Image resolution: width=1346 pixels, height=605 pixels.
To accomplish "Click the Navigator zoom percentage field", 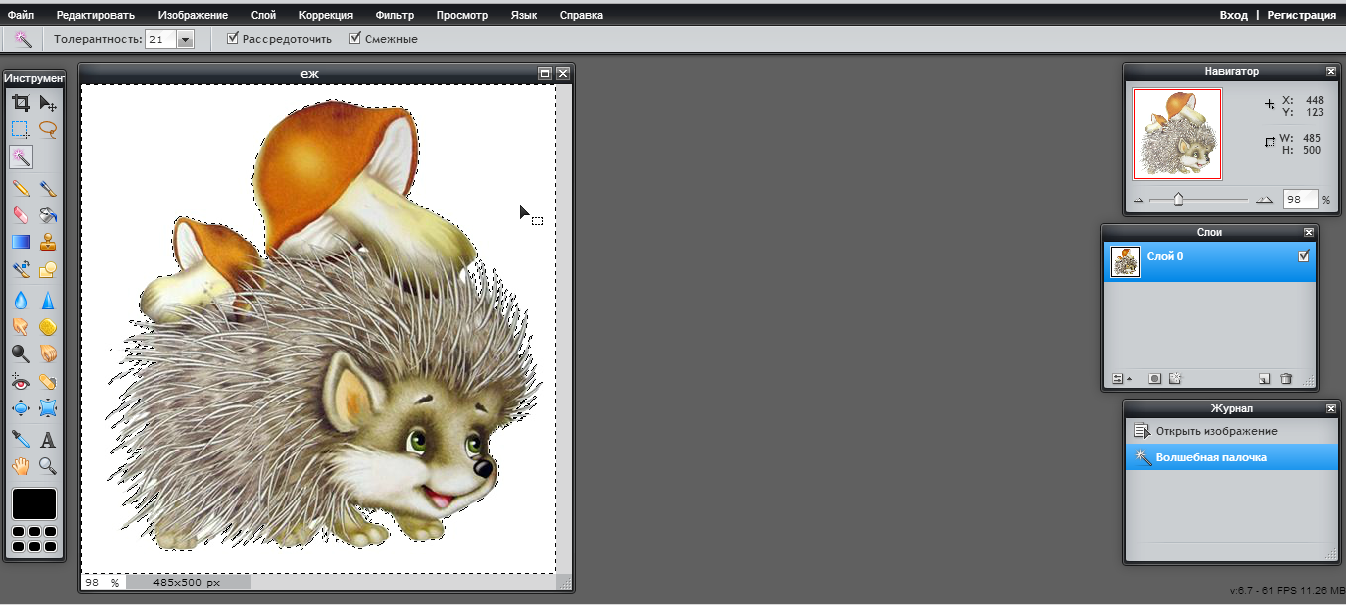I will coord(1300,200).
